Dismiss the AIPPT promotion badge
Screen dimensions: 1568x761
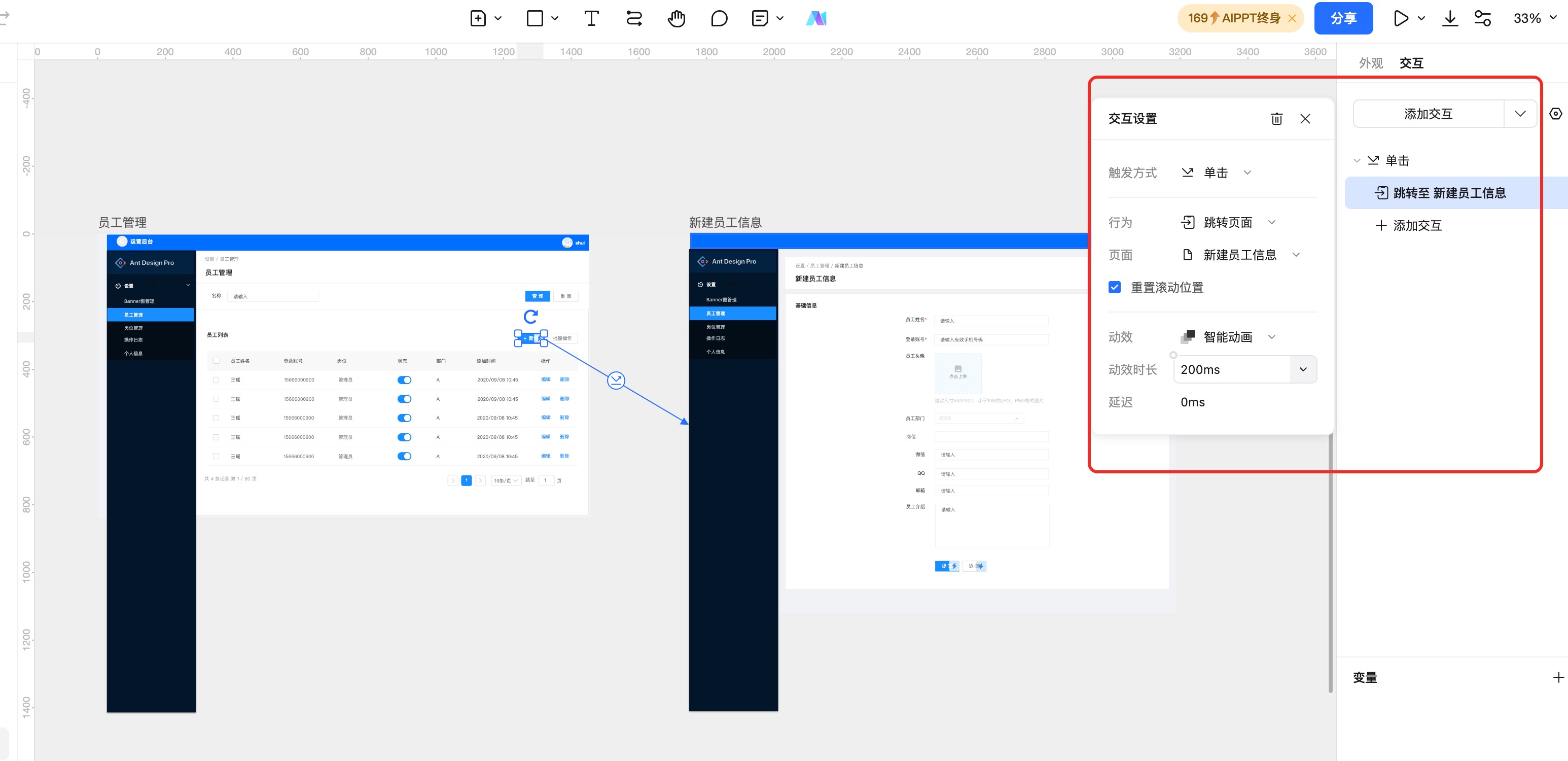(1292, 18)
